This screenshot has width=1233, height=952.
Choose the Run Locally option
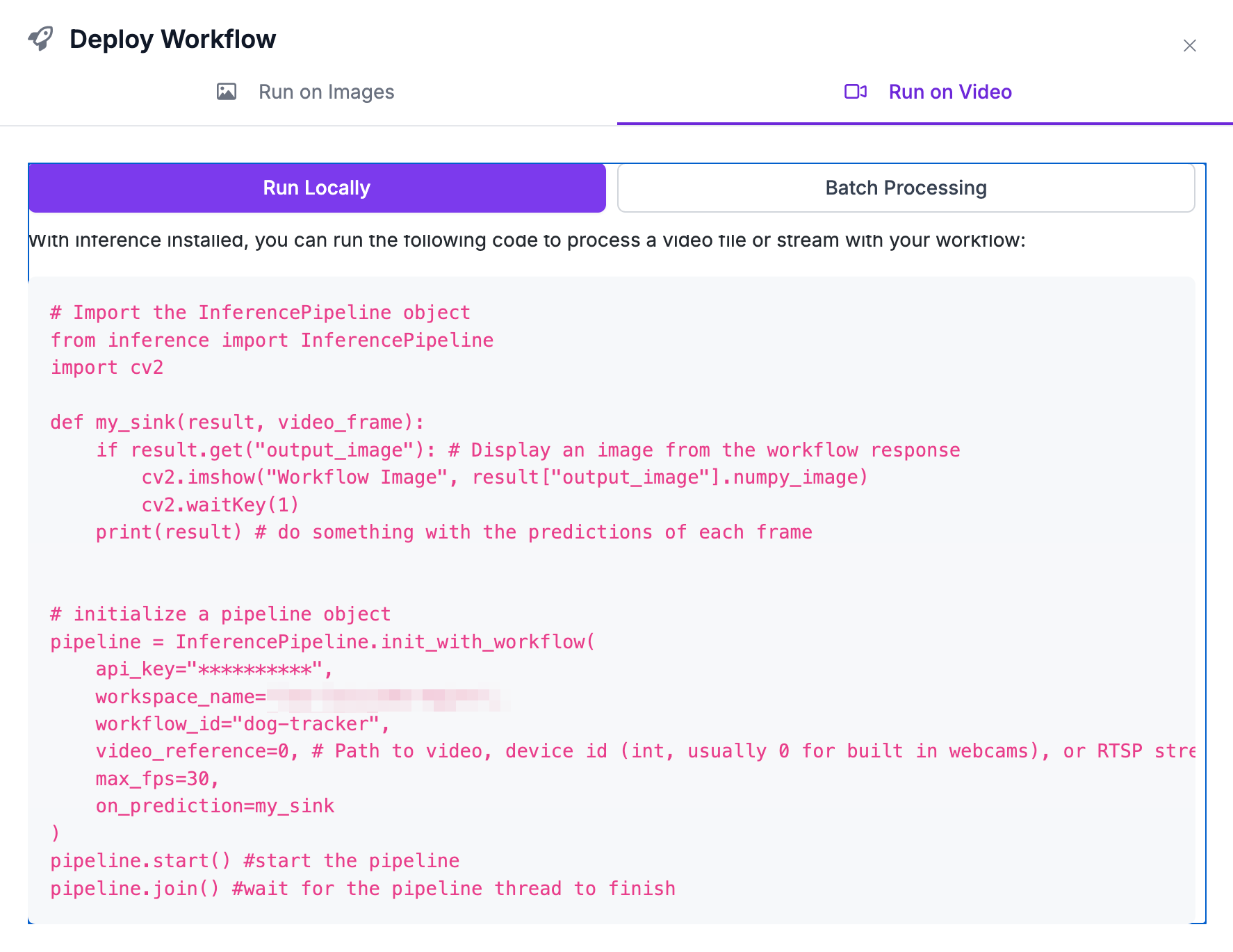(x=317, y=188)
